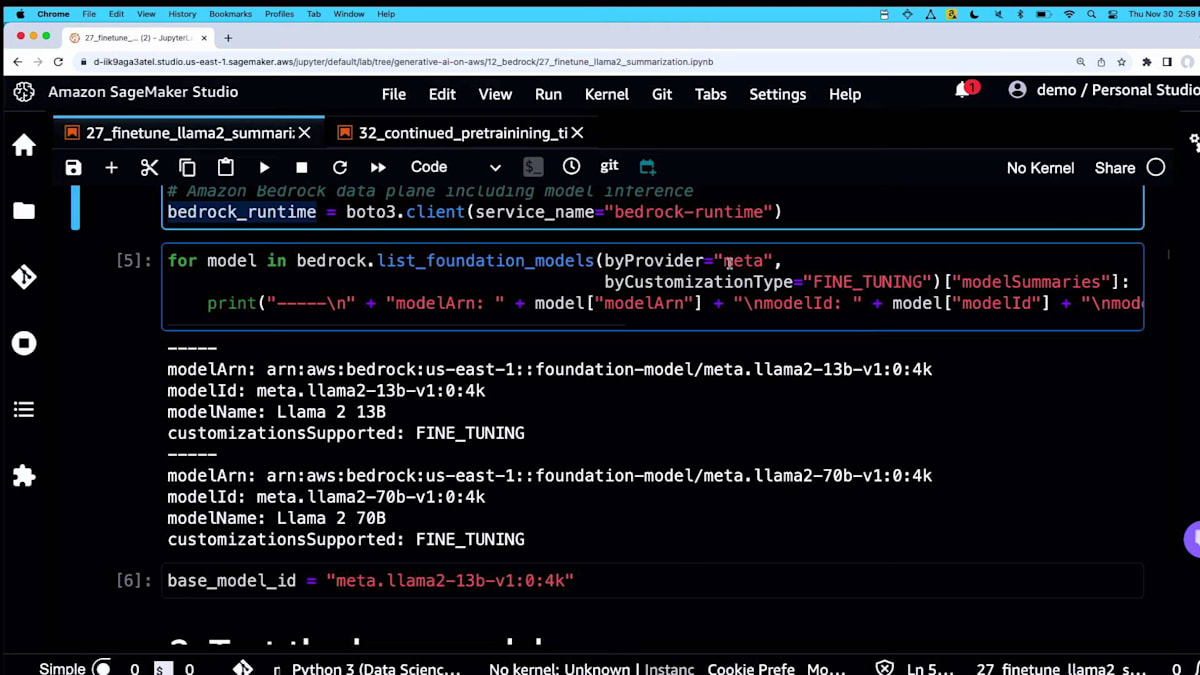Restart kernel and run all cells icon
Screen dimensions: 1200x675
(x=378, y=168)
